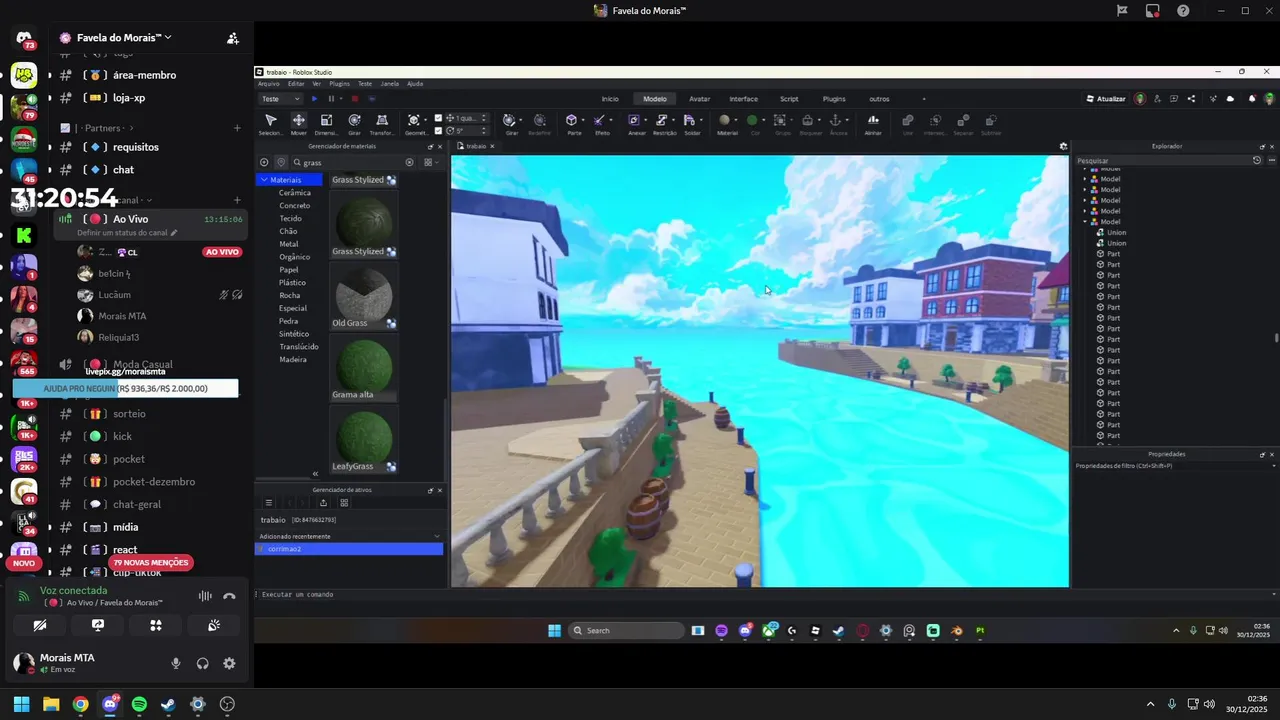This screenshot has width=1280, height=720.
Task: Pick the Girar rotate tool
Action: point(354,124)
